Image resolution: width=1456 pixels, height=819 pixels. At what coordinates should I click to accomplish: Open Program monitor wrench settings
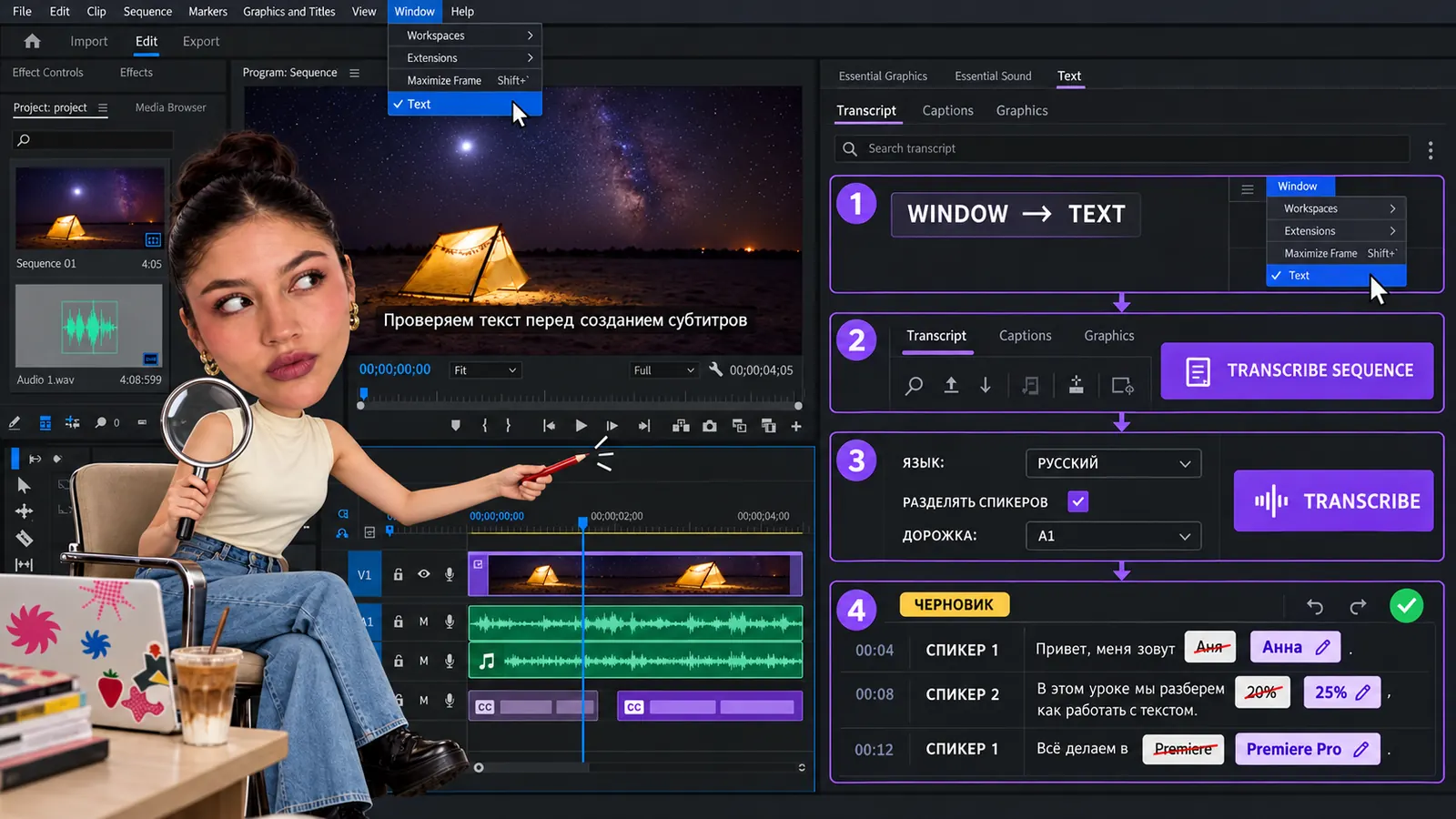(x=715, y=369)
